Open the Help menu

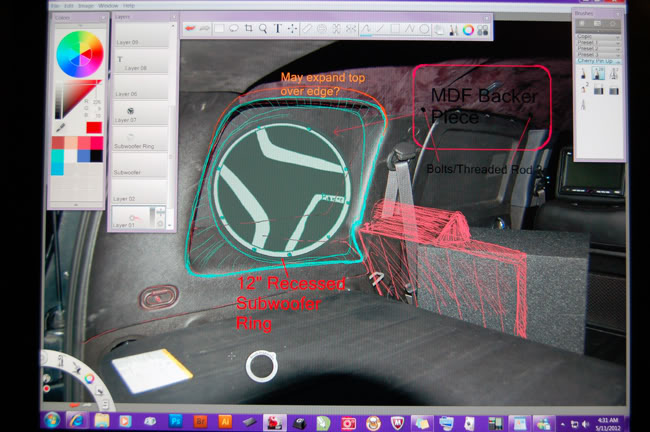pyautogui.click(x=129, y=6)
